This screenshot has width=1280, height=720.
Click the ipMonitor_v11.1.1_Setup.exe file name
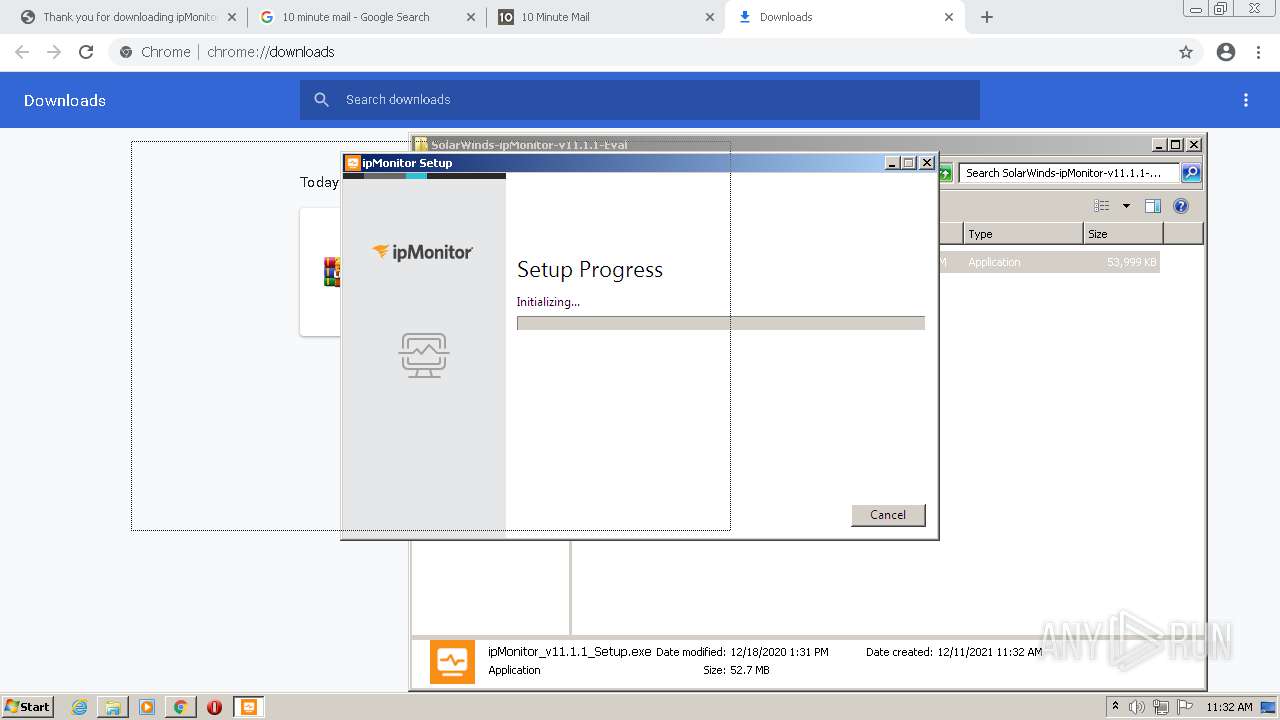(569, 651)
